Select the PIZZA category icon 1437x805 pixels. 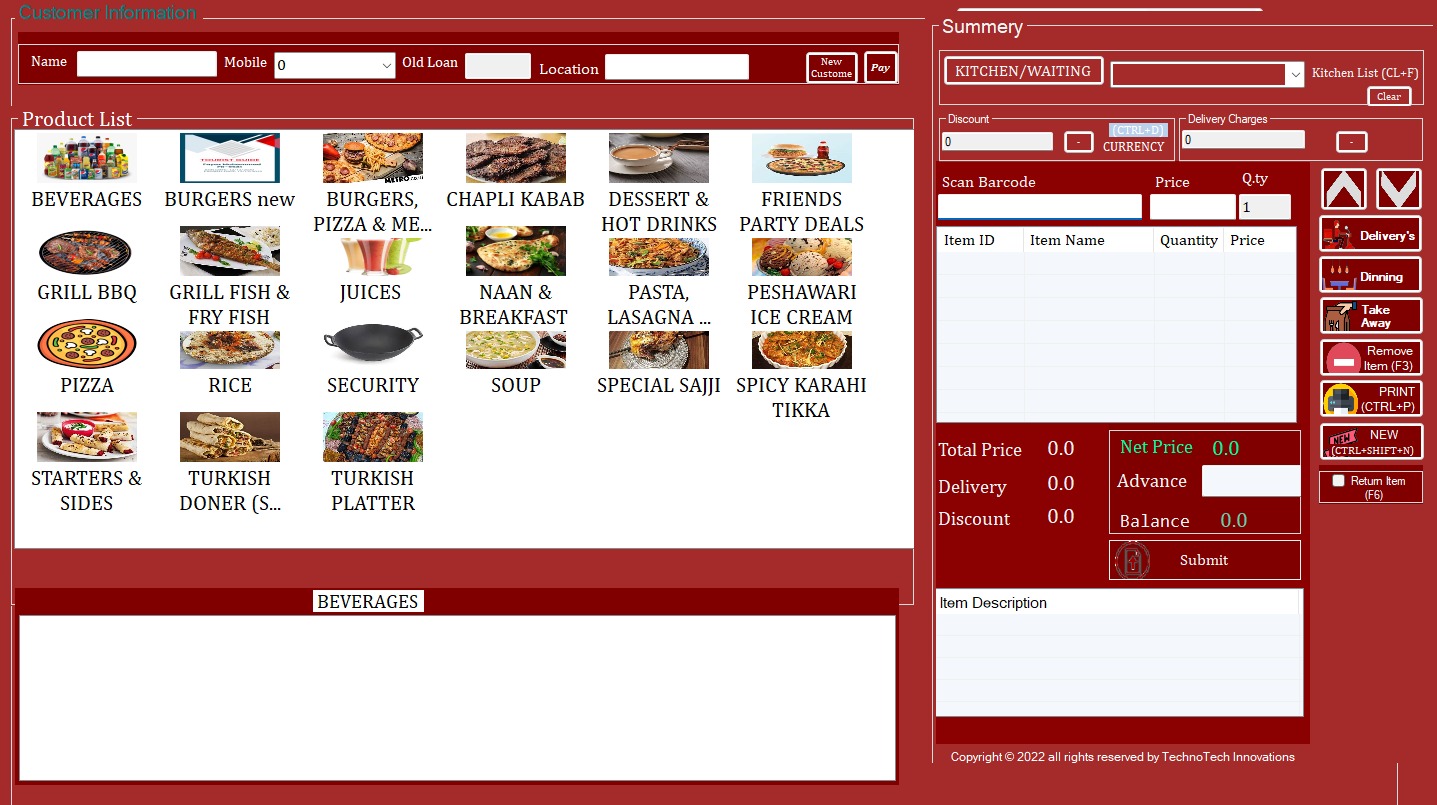click(86, 345)
